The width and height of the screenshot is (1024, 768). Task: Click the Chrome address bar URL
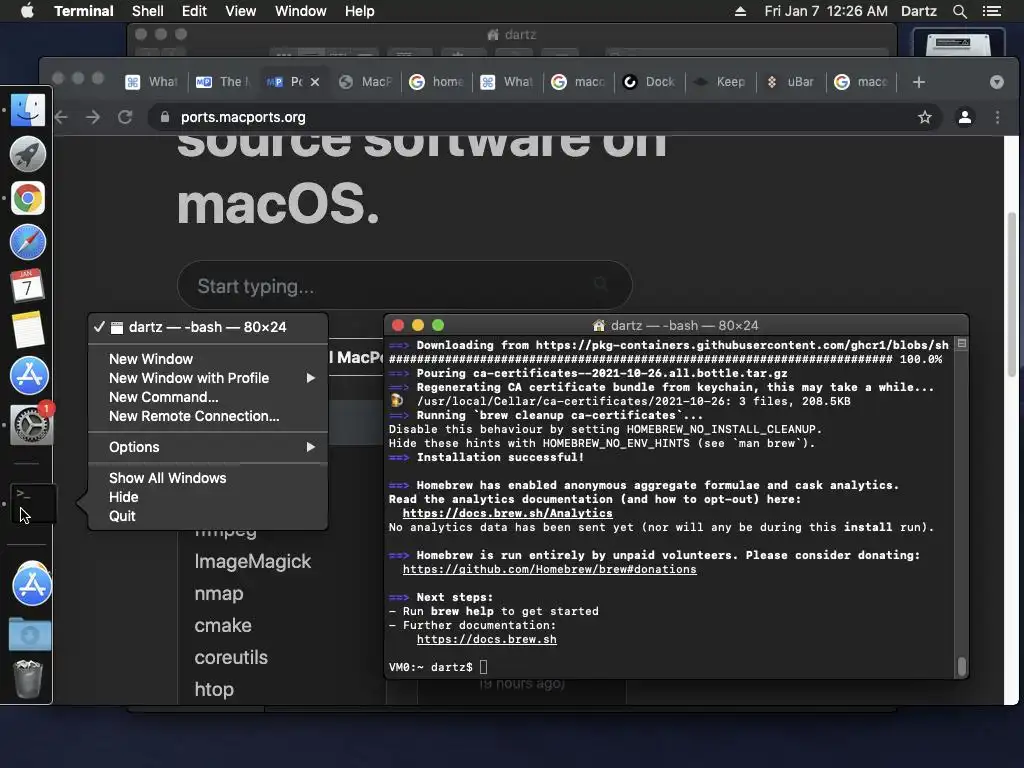(x=243, y=117)
